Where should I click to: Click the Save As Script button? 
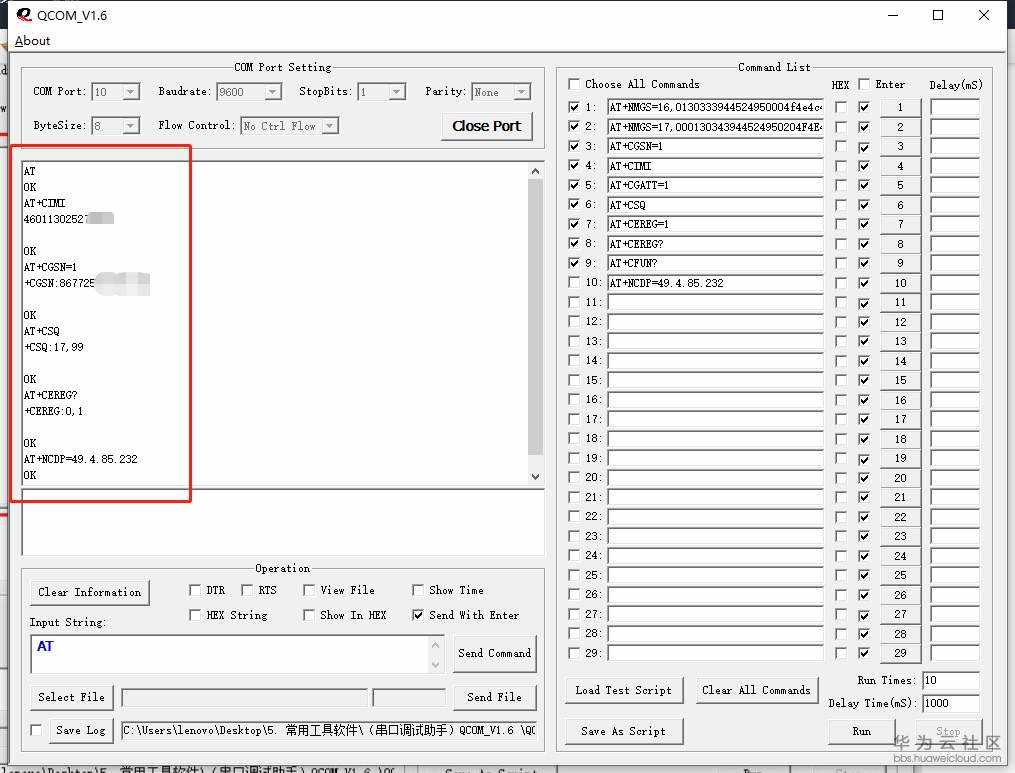click(x=623, y=731)
